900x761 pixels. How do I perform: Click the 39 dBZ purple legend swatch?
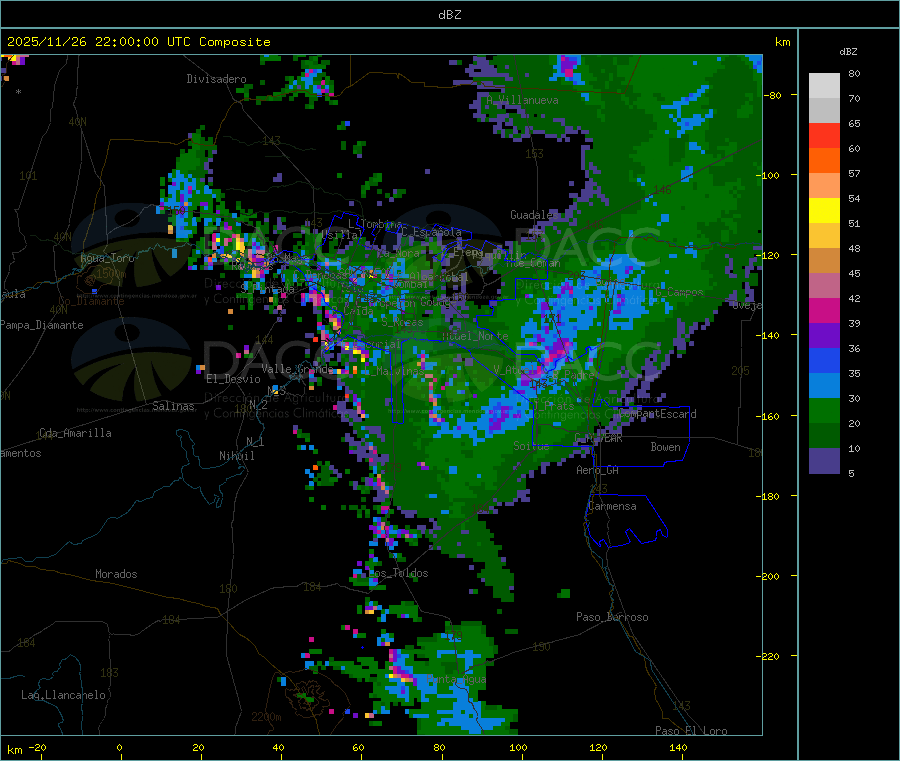(824, 335)
